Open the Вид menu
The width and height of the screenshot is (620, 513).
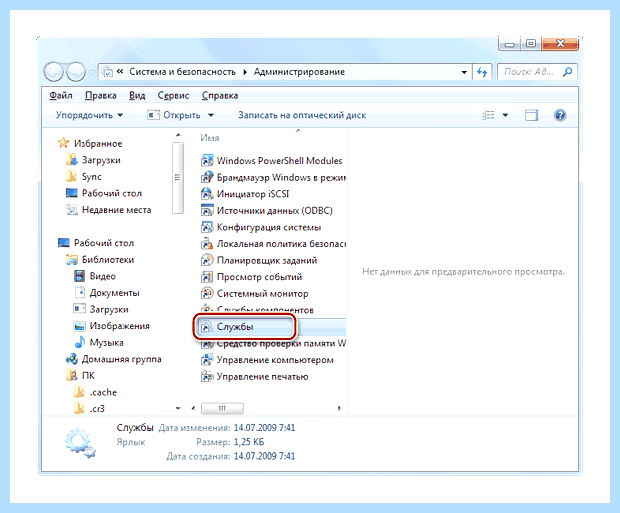pos(137,95)
